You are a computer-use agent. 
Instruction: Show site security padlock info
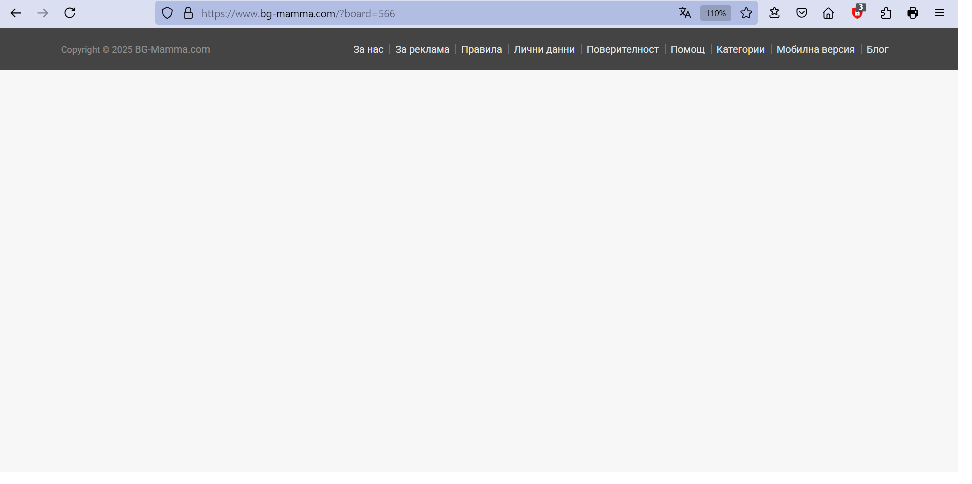187,13
